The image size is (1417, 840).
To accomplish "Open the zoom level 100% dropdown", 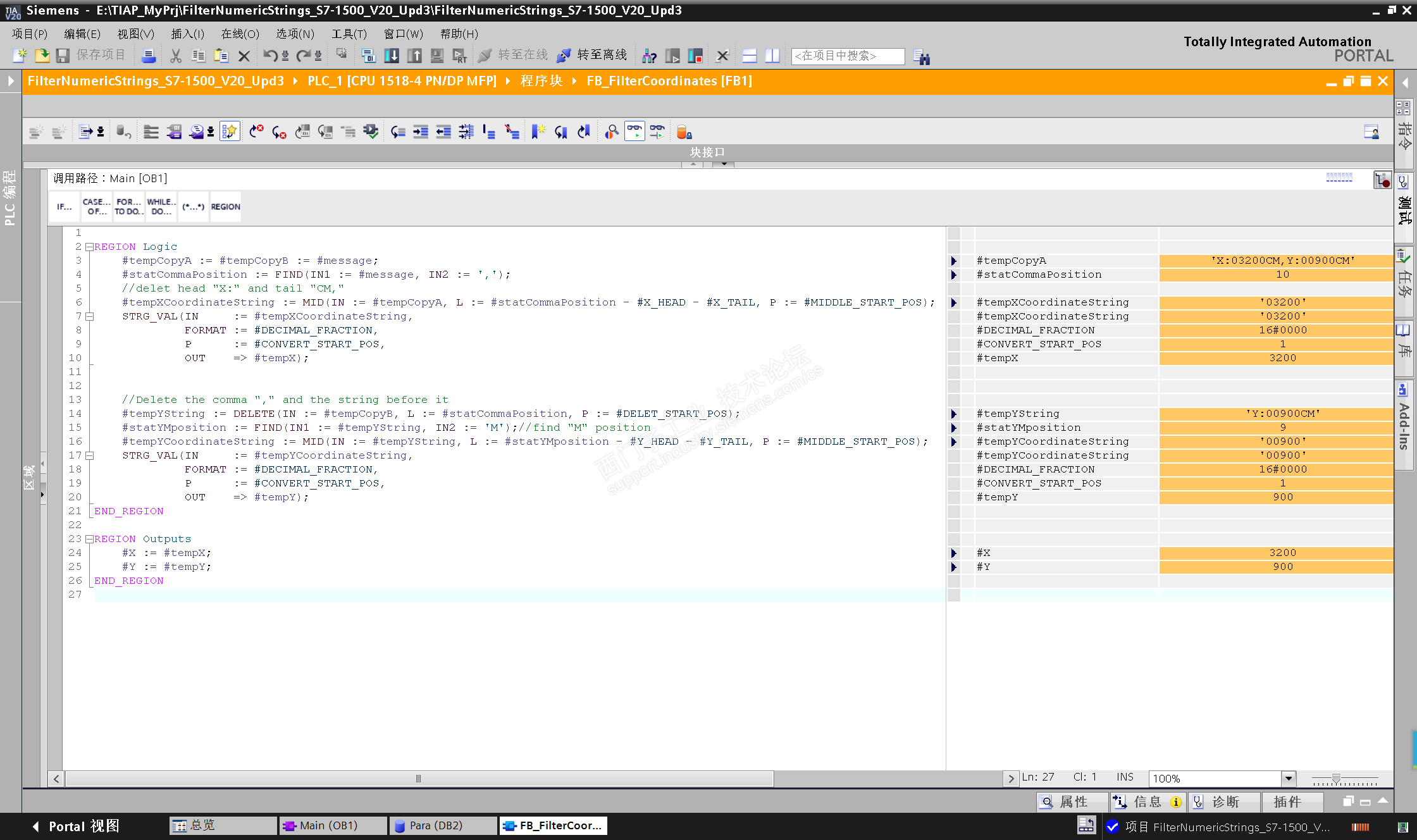I will [x=1289, y=778].
